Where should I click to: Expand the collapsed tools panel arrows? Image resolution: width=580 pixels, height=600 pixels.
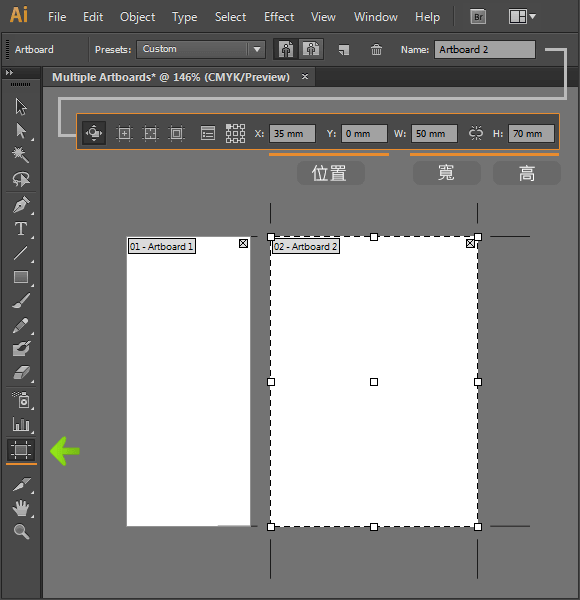(9, 72)
